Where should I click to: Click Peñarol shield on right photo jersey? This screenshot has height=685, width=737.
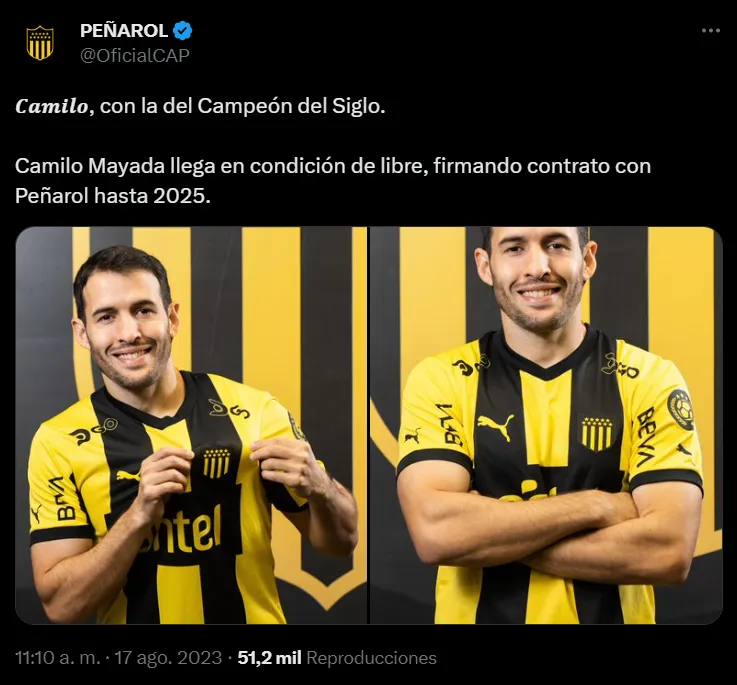(597, 433)
